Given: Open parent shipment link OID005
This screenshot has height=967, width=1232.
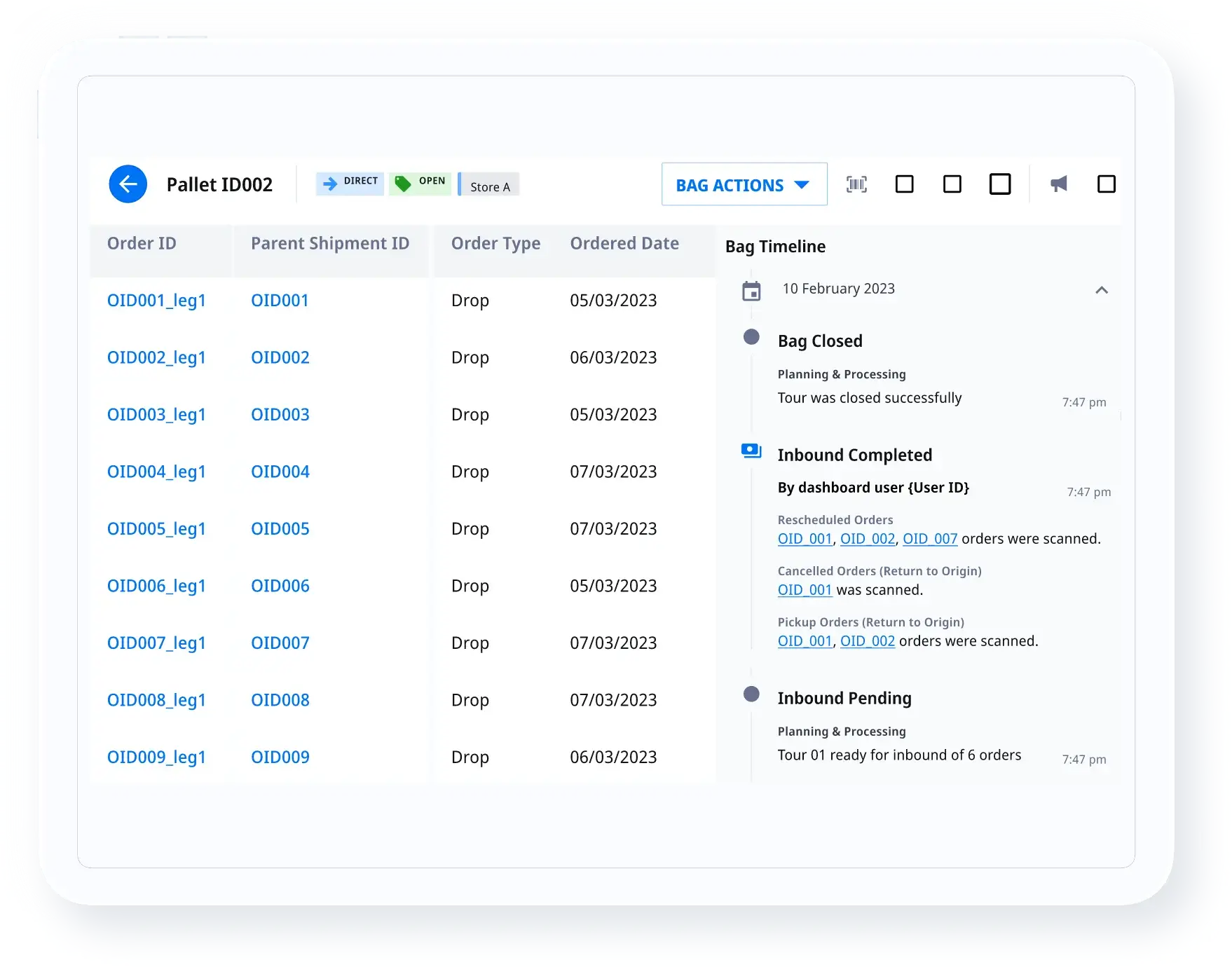Looking at the screenshot, I should pyautogui.click(x=280, y=529).
